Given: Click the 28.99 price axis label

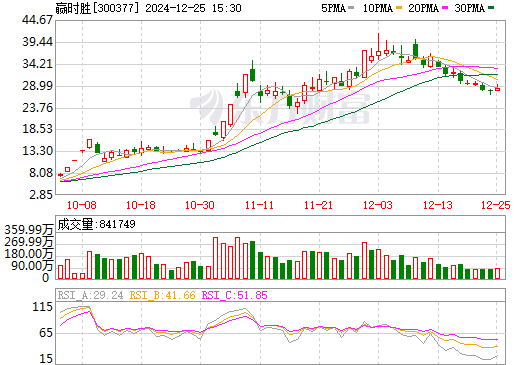Looking at the screenshot, I should (x=37, y=86).
